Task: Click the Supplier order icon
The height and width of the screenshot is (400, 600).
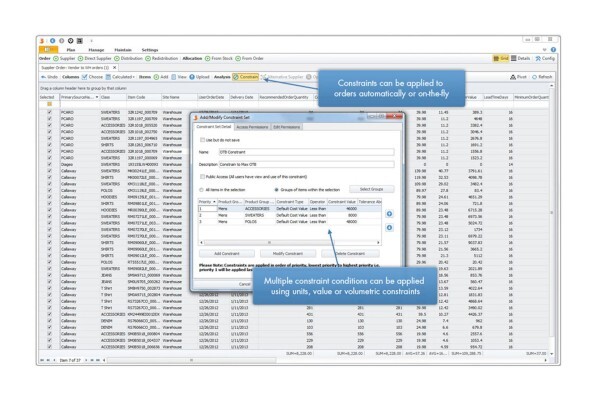Action: point(56,59)
